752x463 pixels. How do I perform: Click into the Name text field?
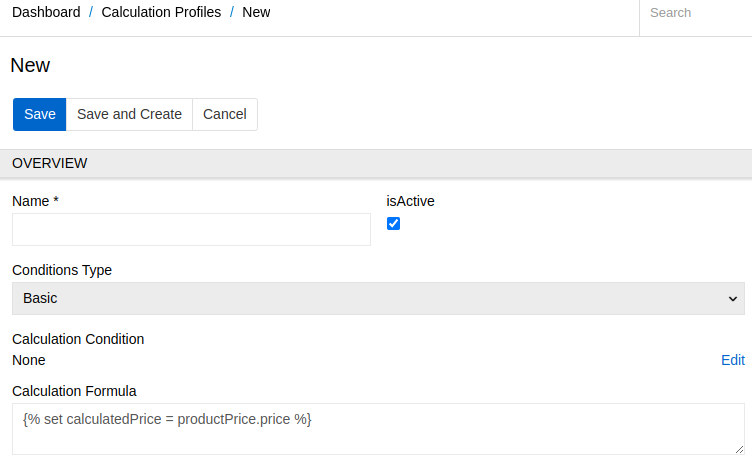[x=191, y=230]
